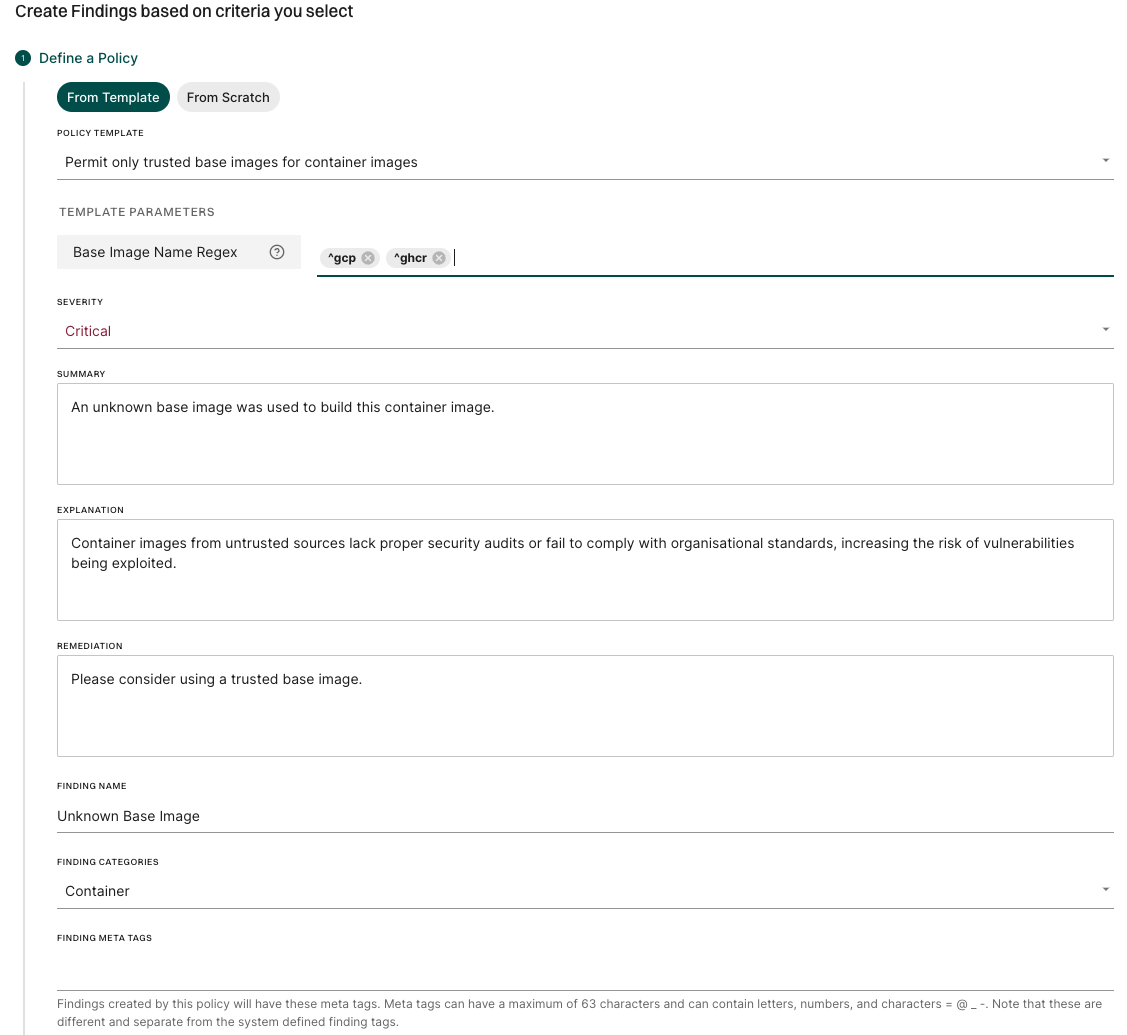Click the Severity dropdown arrow

[x=1106, y=328]
